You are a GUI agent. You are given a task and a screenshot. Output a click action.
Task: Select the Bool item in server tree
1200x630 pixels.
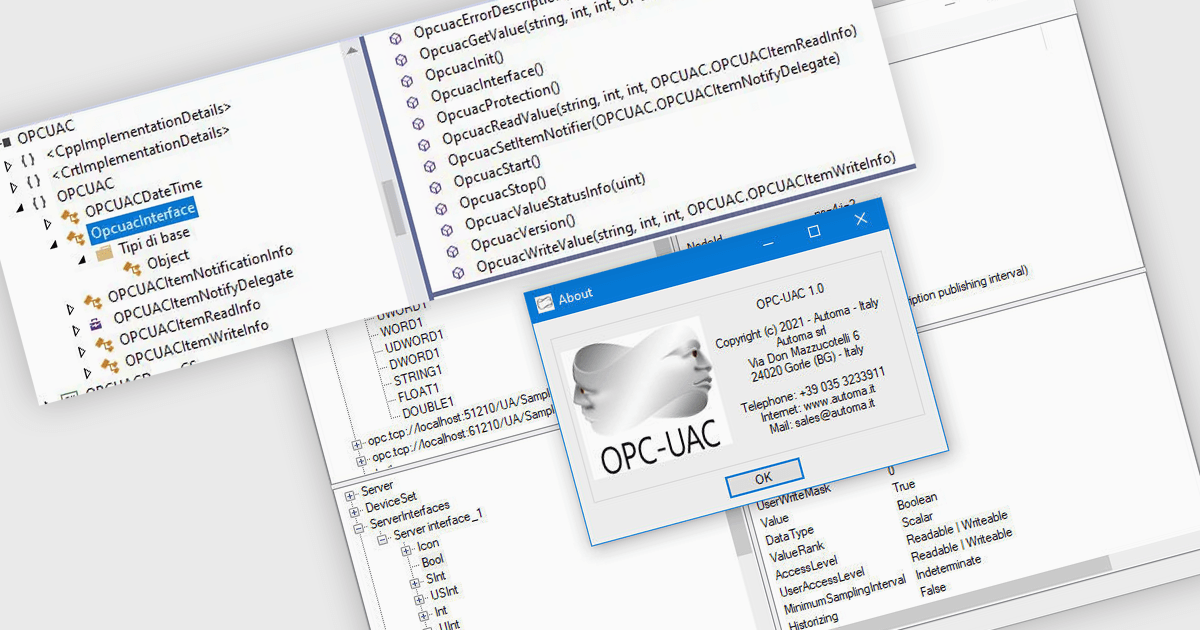tap(433, 561)
